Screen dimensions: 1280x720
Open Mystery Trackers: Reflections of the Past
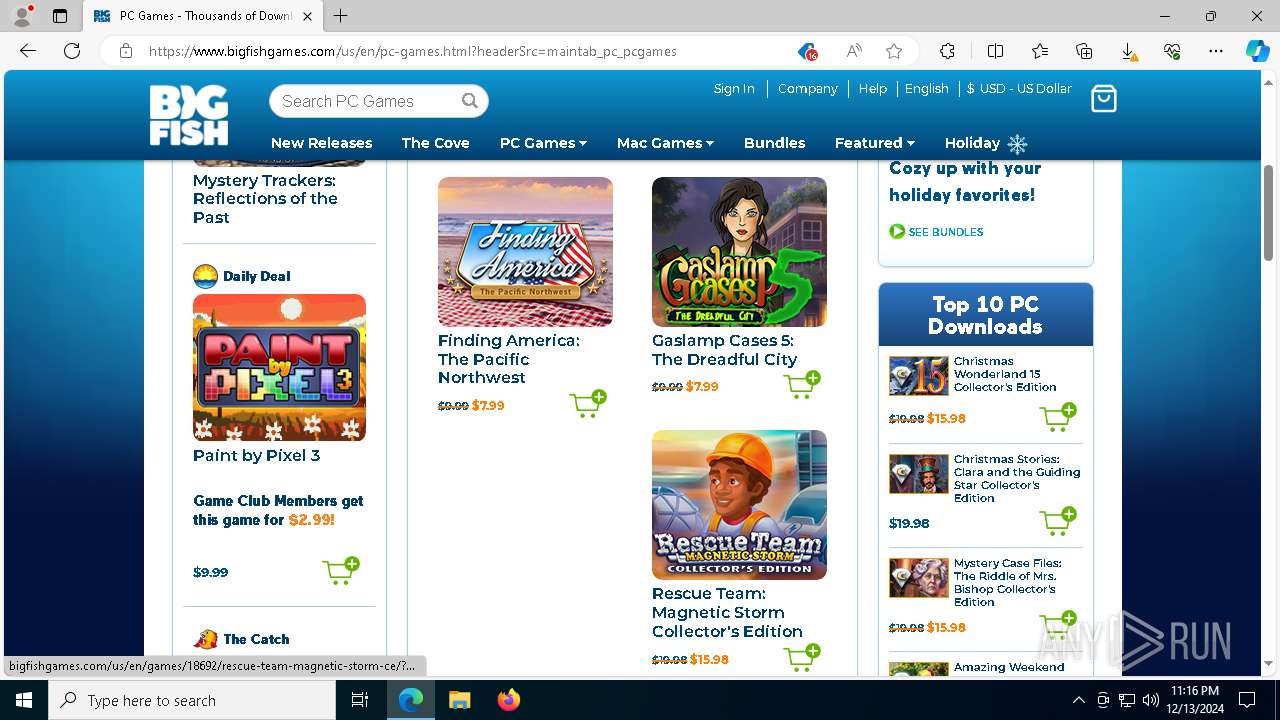click(x=265, y=199)
